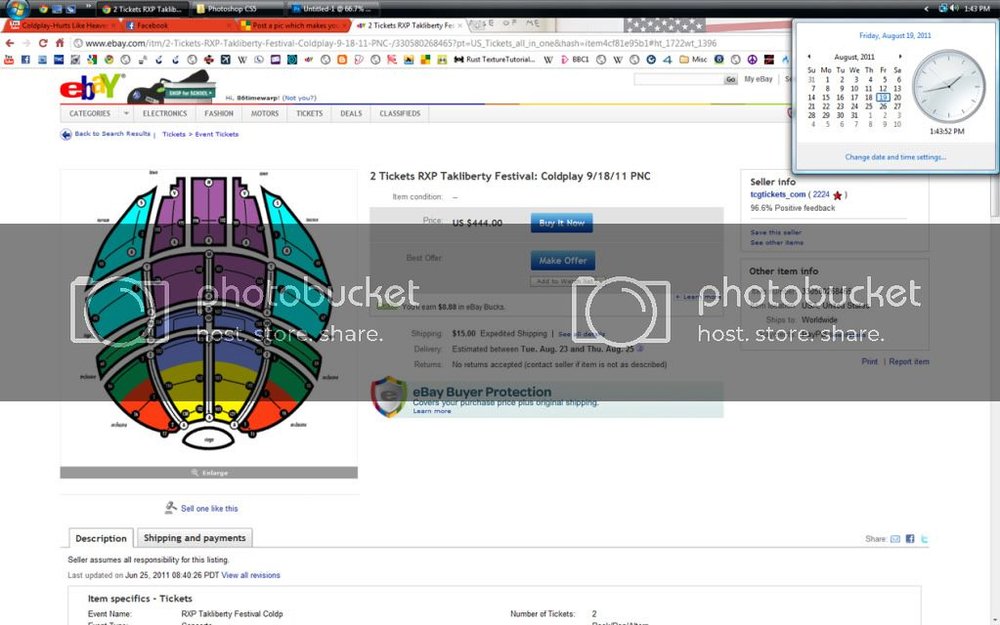1000x625 pixels.
Task: Go to next month in the calendar
Action: [x=900, y=56]
